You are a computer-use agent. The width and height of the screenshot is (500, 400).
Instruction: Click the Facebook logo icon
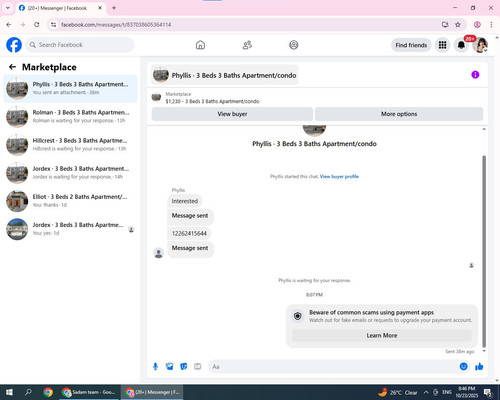click(x=14, y=45)
